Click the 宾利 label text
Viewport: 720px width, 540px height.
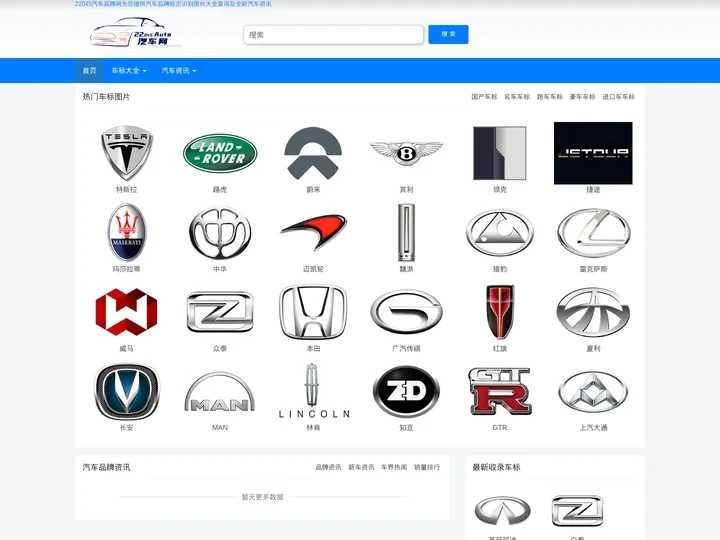pos(406,189)
